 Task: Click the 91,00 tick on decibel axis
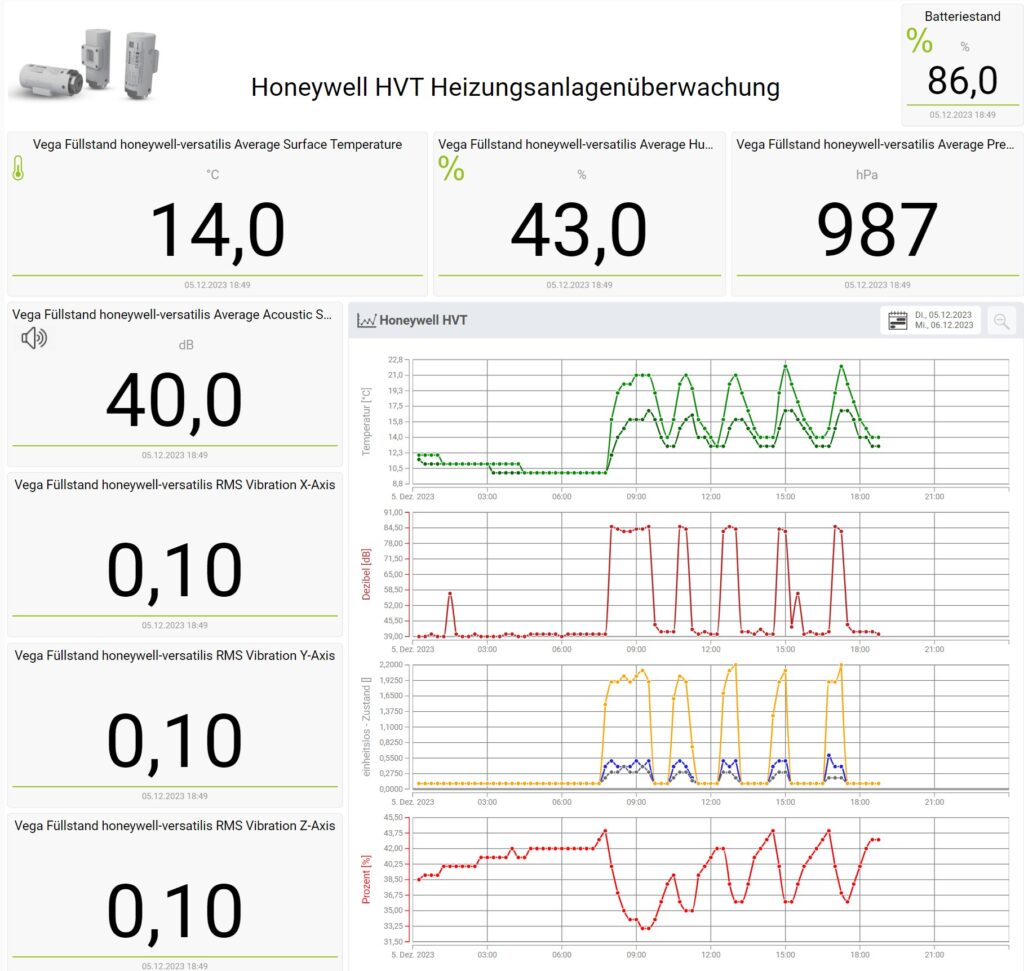pos(393,512)
